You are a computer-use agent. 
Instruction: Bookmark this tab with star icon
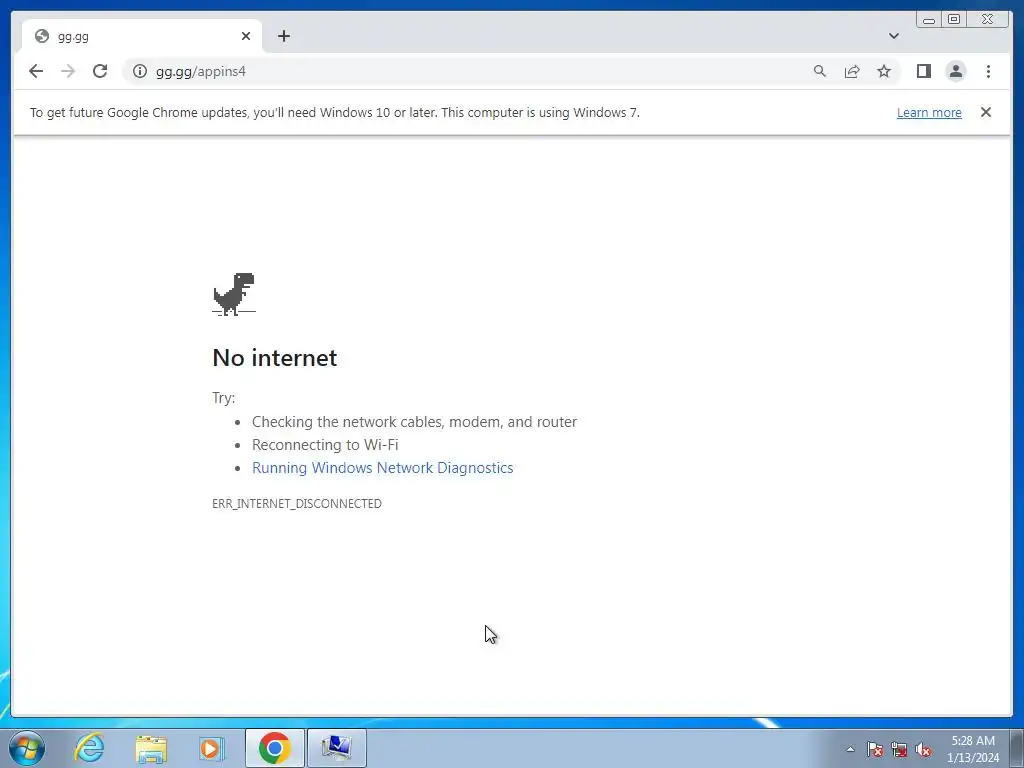(884, 71)
